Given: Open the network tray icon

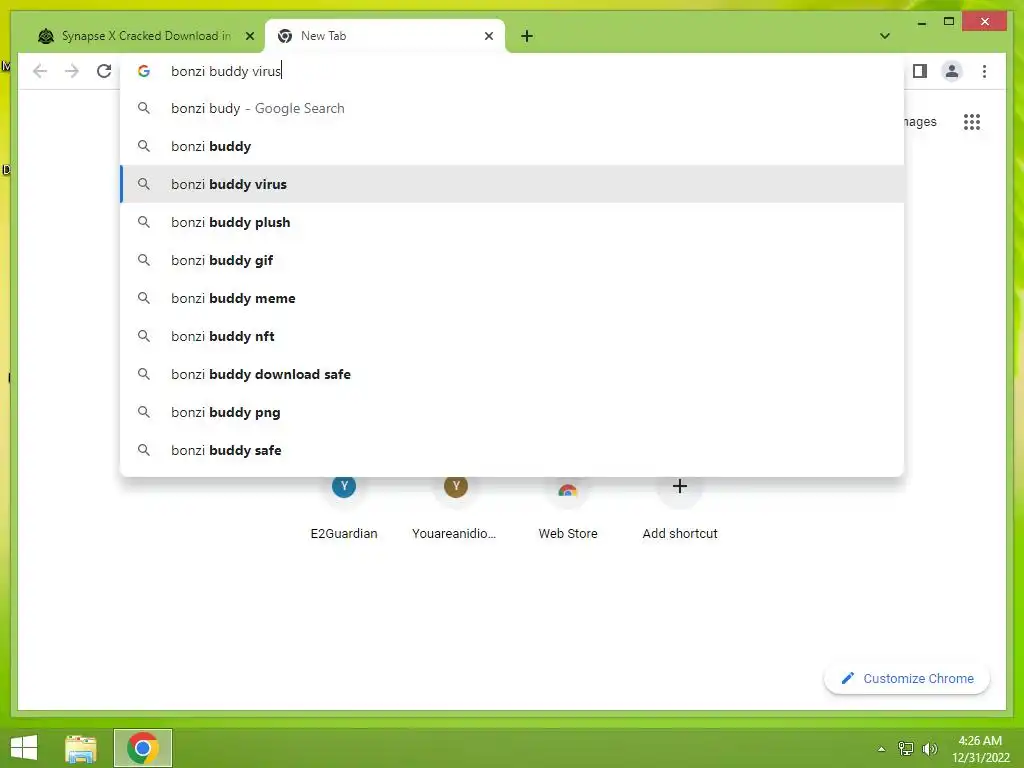Looking at the screenshot, I should (906, 748).
